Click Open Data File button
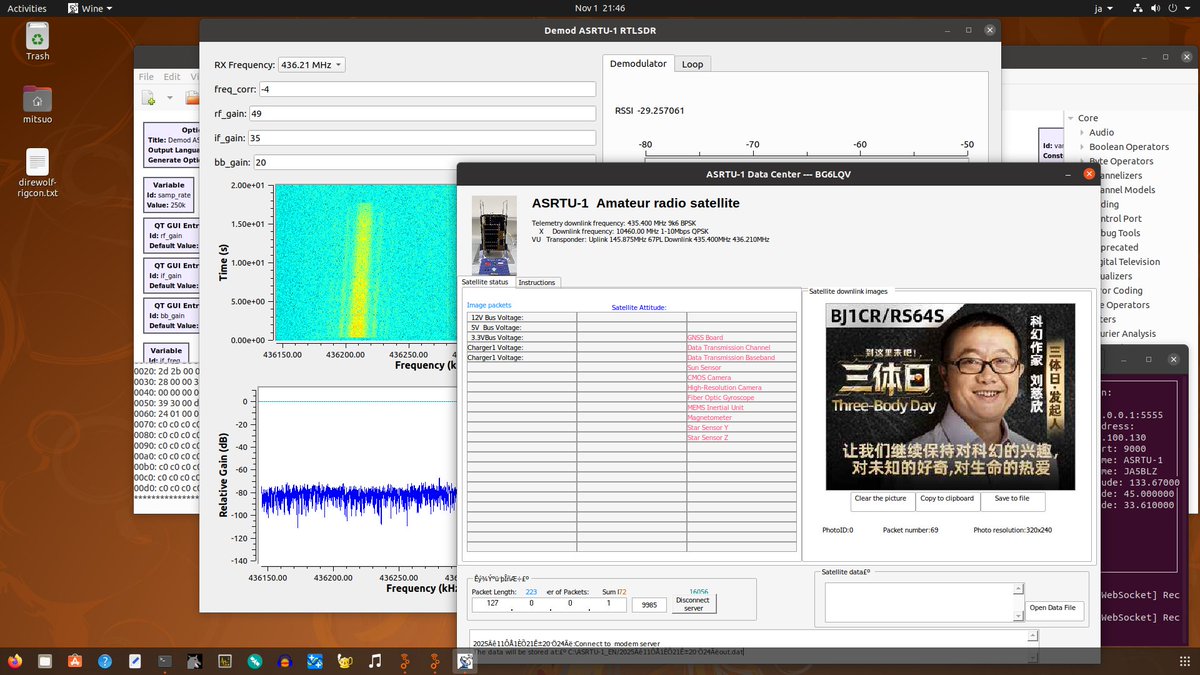The width and height of the screenshot is (1200, 675). point(1055,609)
